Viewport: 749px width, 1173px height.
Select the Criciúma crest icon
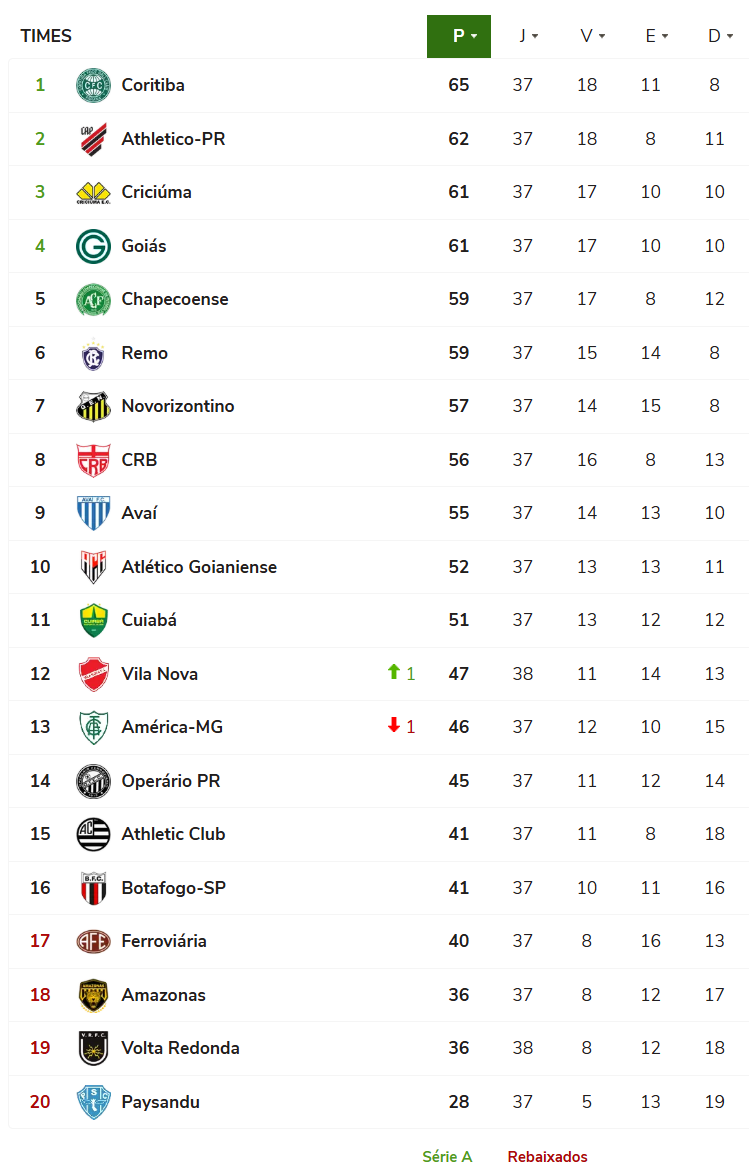93,192
